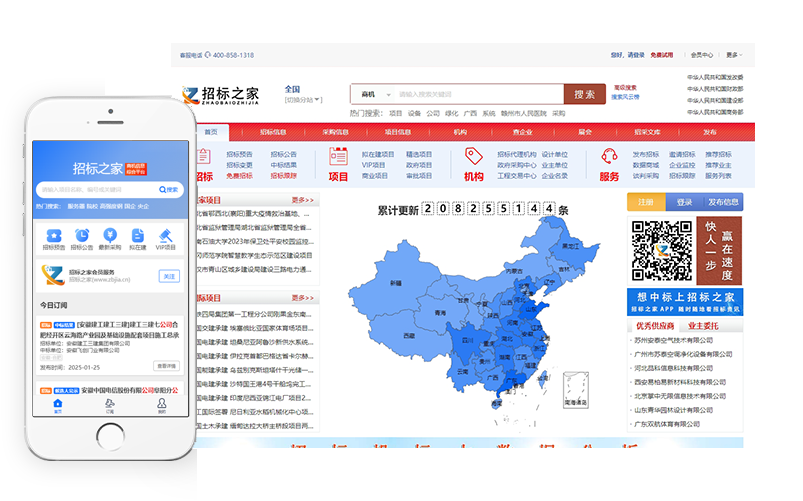Expand the 更多 menu in top bar
The width and height of the screenshot is (803, 501).
click(733, 55)
